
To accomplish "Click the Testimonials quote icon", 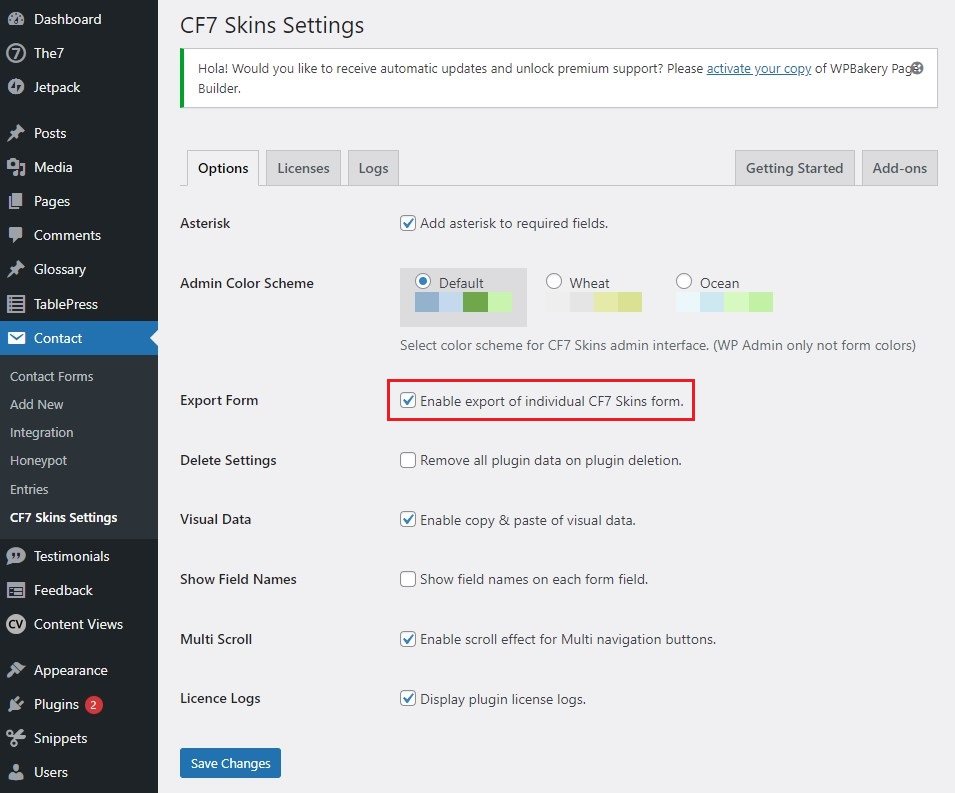I will coord(15,556).
